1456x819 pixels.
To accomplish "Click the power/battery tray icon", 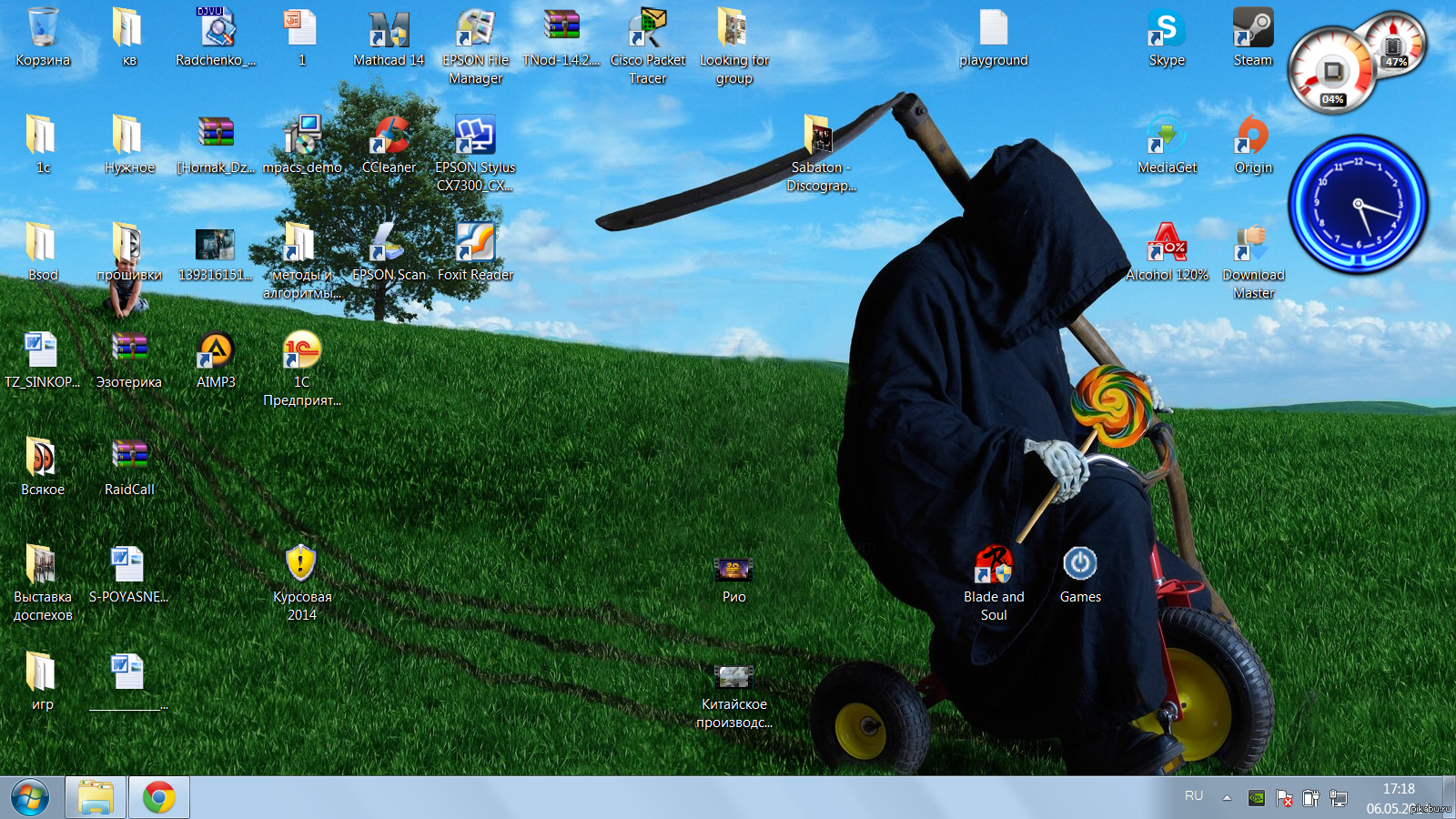I will 1310,798.
